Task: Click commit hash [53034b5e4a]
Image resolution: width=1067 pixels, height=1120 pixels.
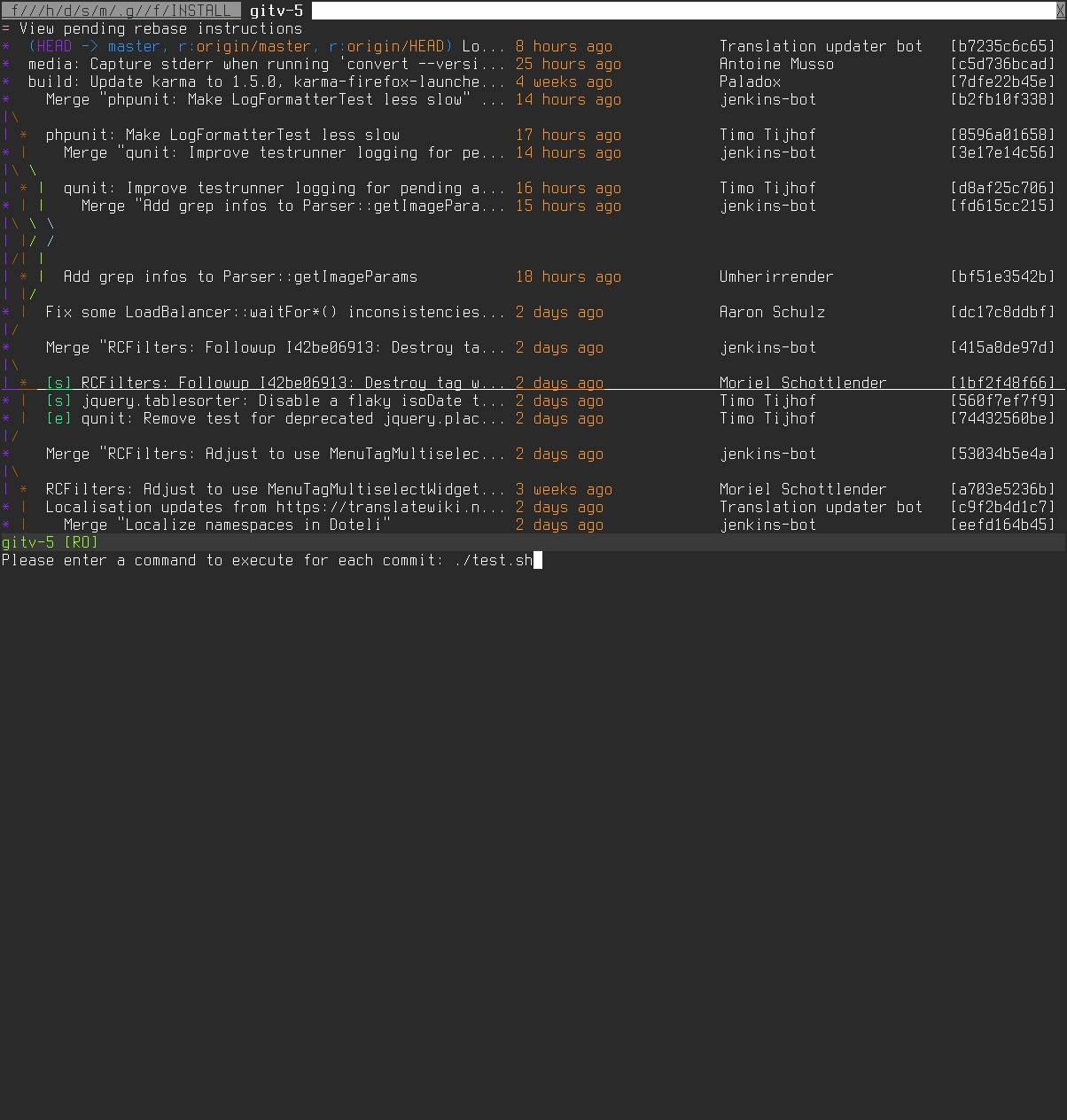Action: click(1003, 454)
